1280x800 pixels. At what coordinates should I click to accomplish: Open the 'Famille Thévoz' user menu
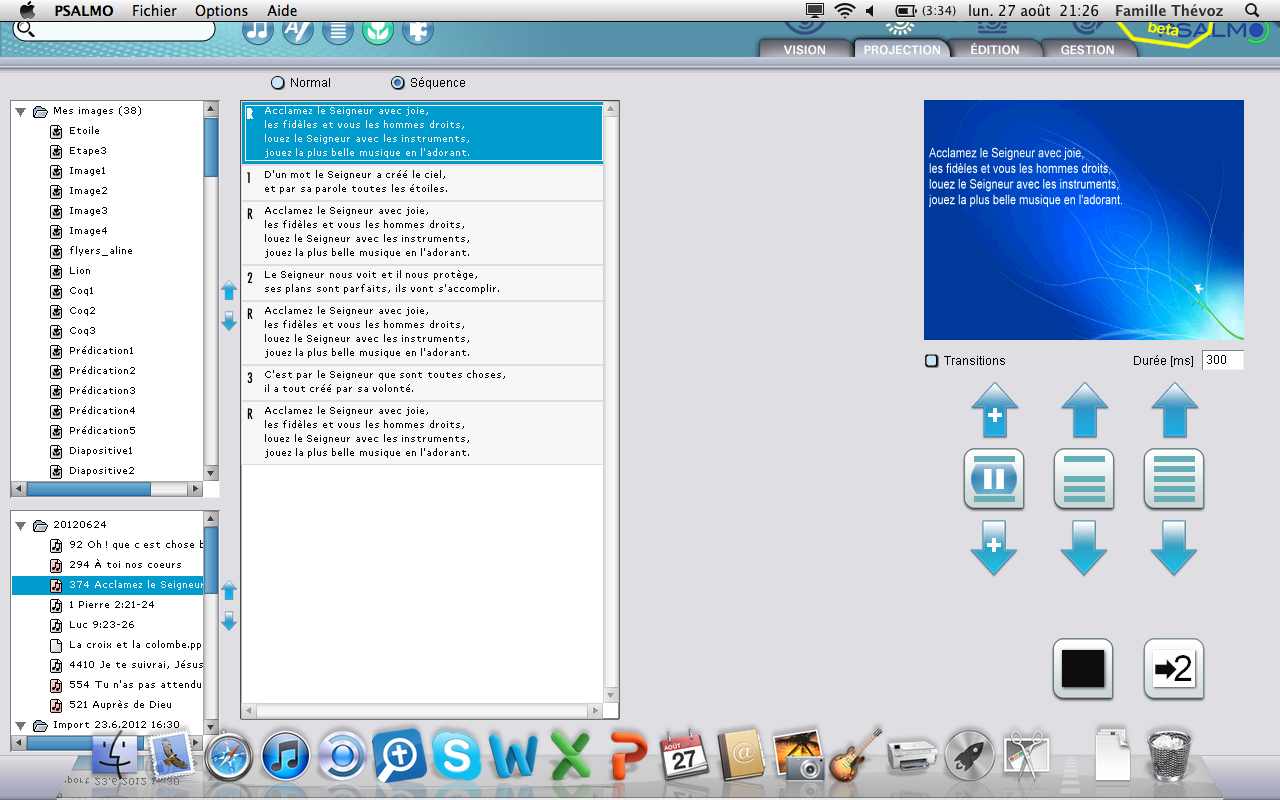1169,10
